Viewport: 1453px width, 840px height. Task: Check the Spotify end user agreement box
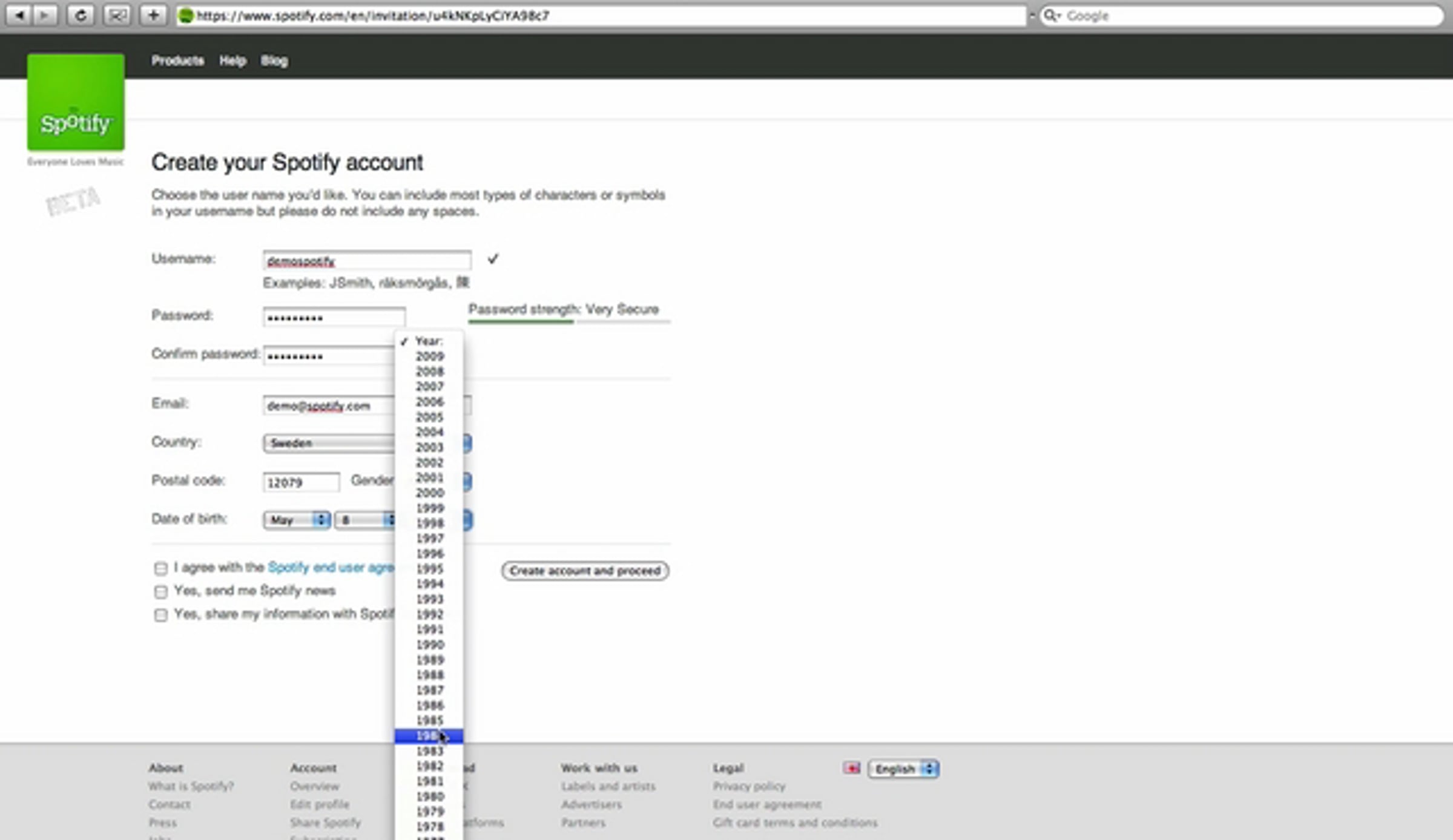[x=160, y=568]
